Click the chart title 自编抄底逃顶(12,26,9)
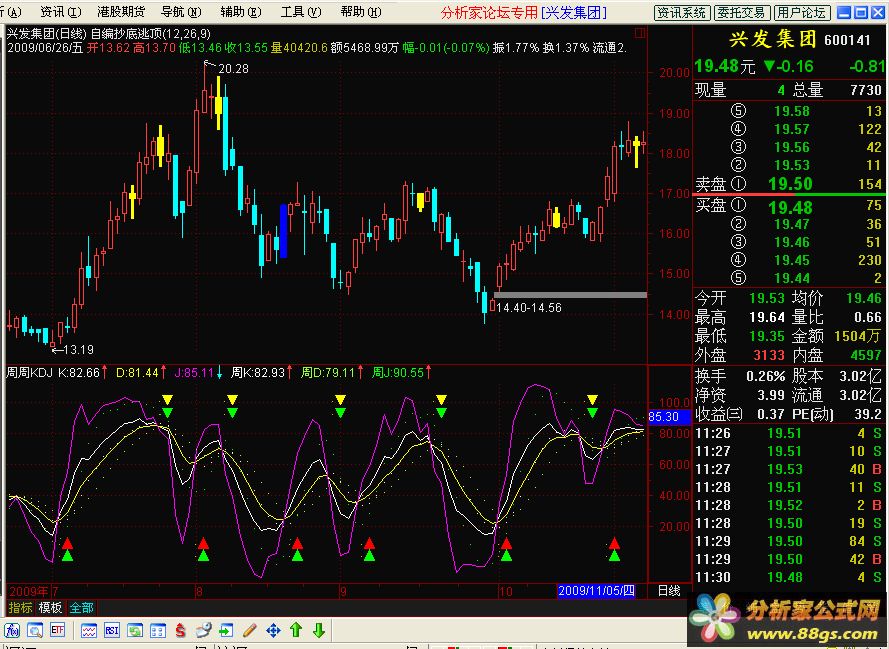The image size is (889, 649). (150, 34)
